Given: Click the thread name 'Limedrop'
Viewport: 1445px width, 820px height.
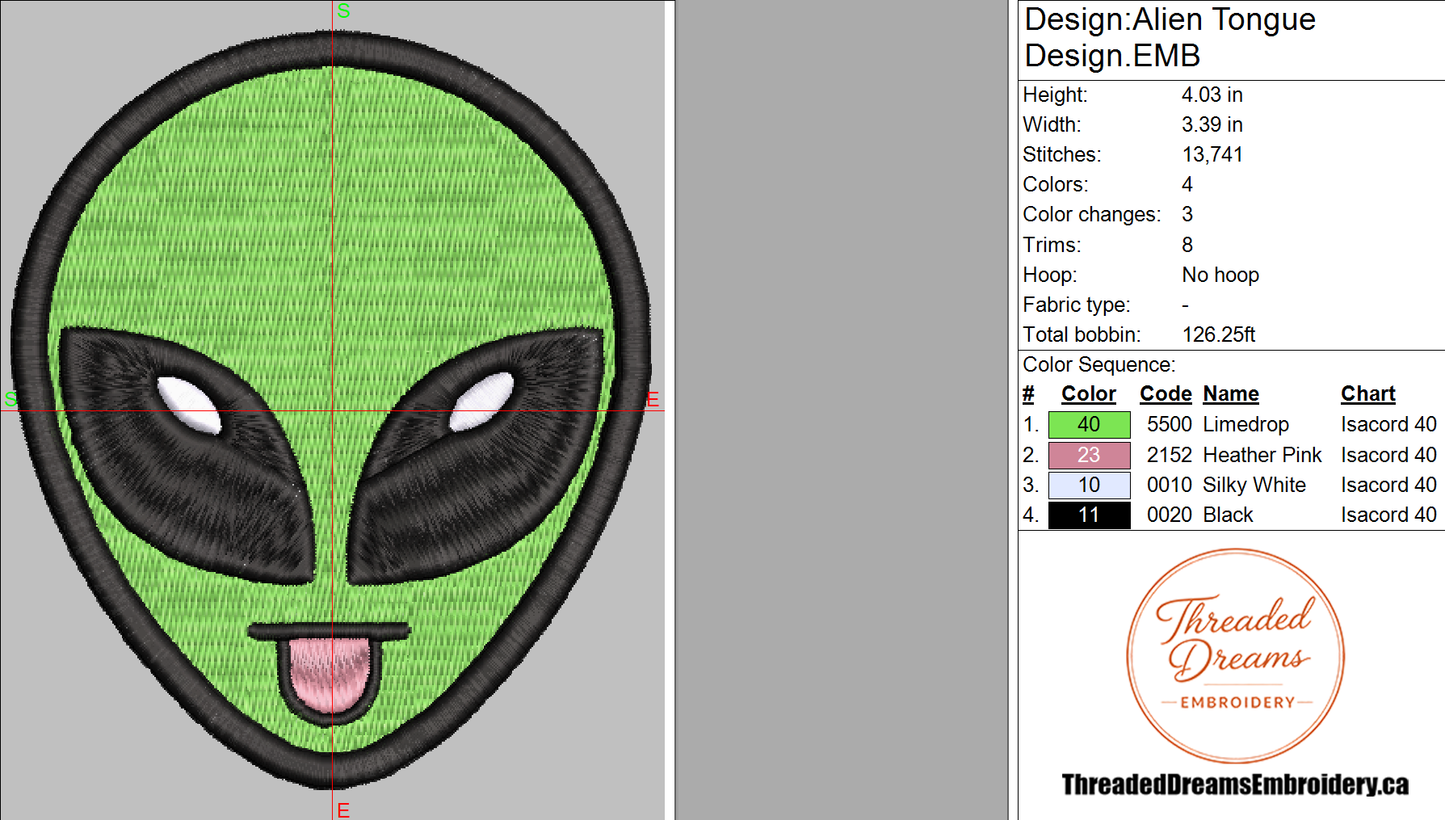Looking at the screenshot, I should point(1246,425).
